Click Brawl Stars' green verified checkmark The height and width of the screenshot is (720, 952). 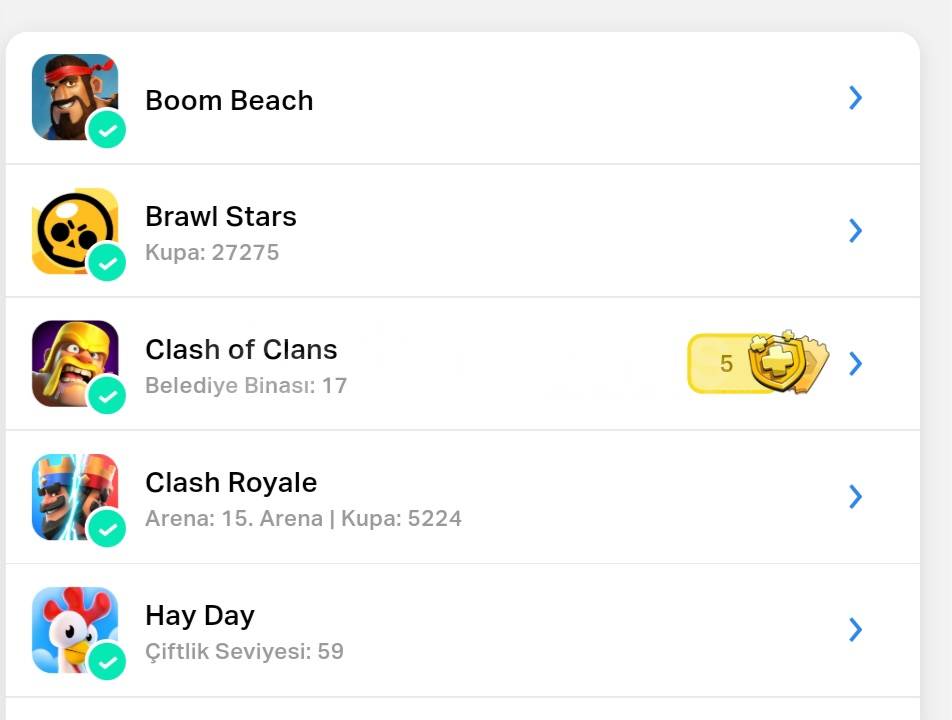coord(107,263)
